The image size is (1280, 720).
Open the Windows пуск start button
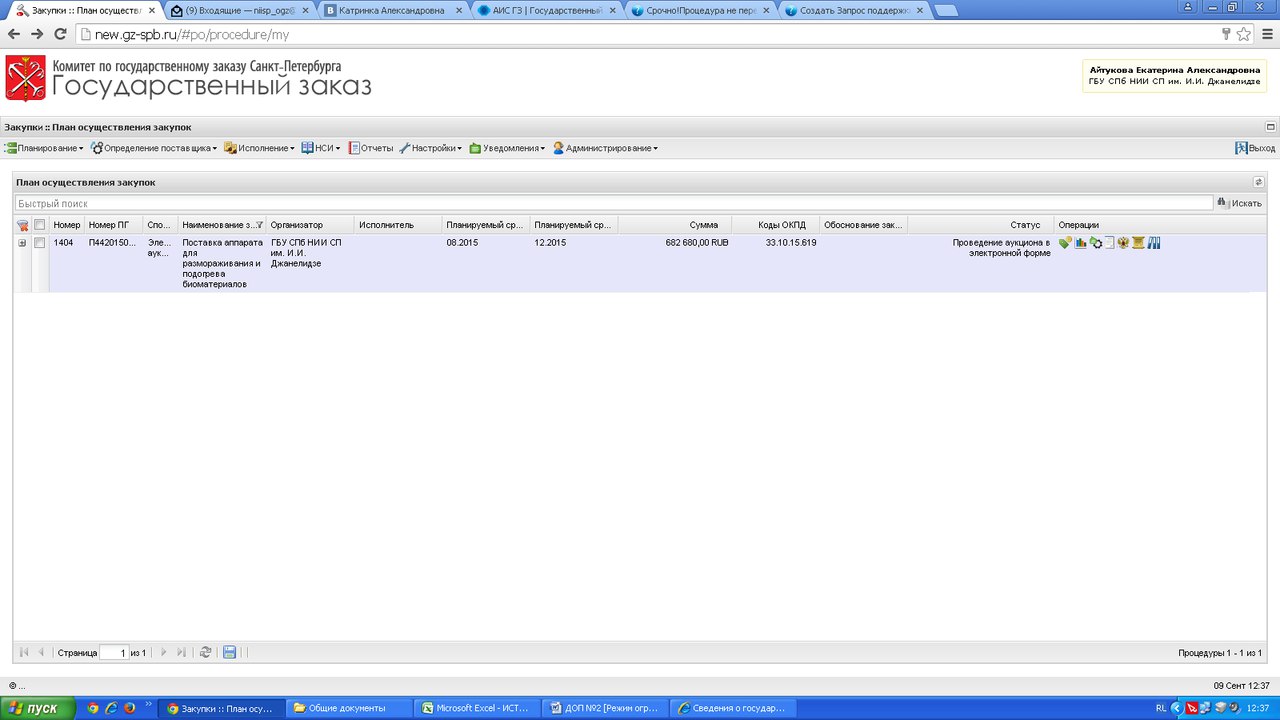[36, 708]
